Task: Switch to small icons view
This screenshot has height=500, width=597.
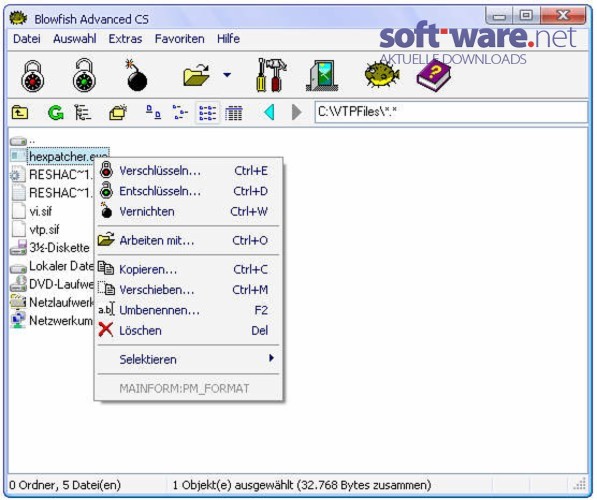Action: (180, 112)
